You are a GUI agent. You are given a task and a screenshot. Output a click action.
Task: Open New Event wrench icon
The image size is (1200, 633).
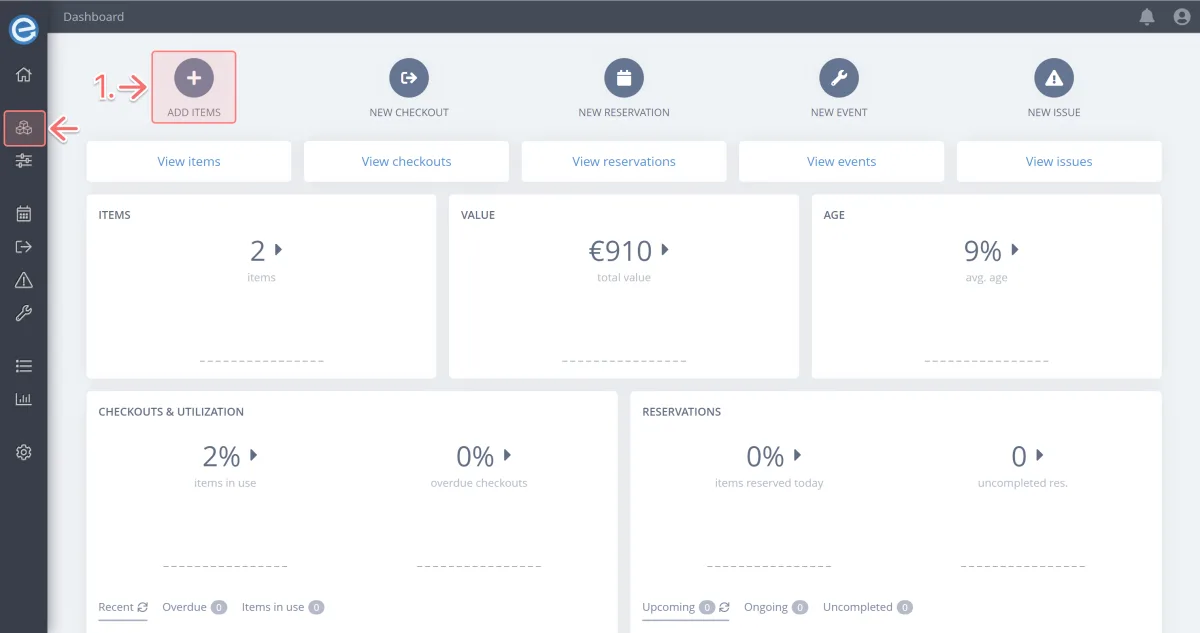(839, 78)
